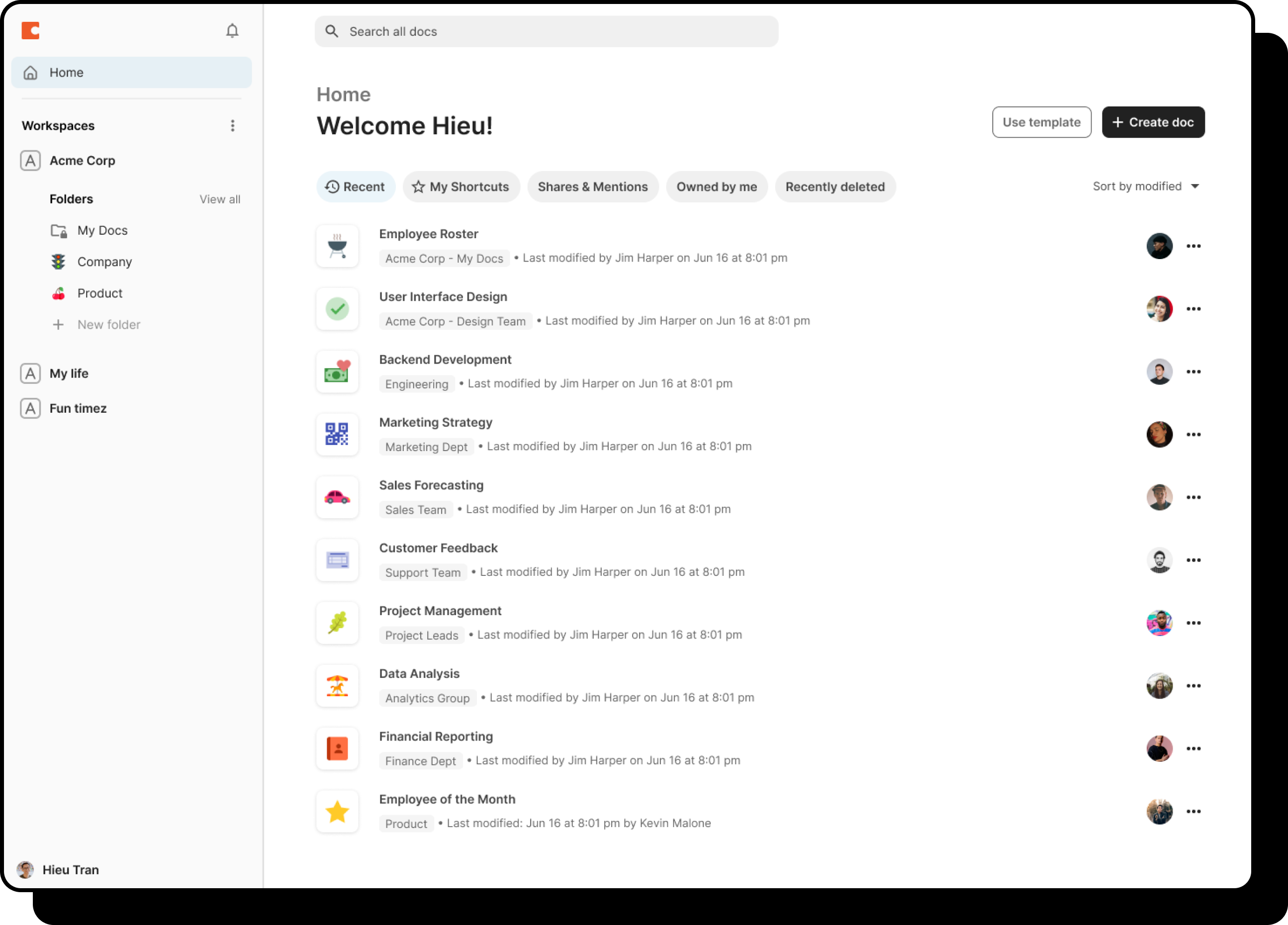Click the plus icon for New folder
Viewport: 1288px width, 925px height.
[58, 325]
